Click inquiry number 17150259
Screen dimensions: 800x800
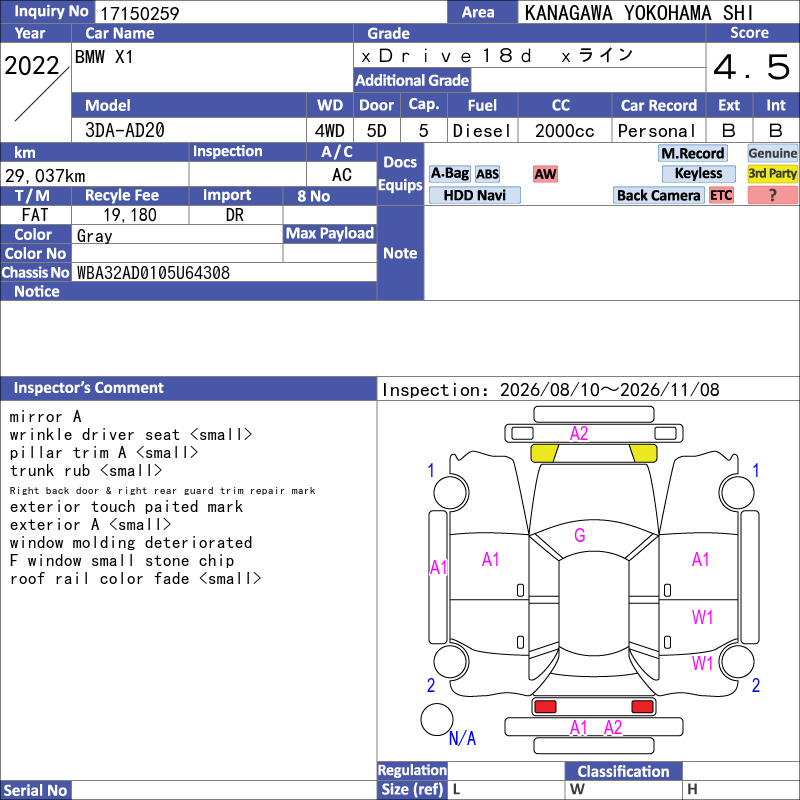tap(139, 13)
